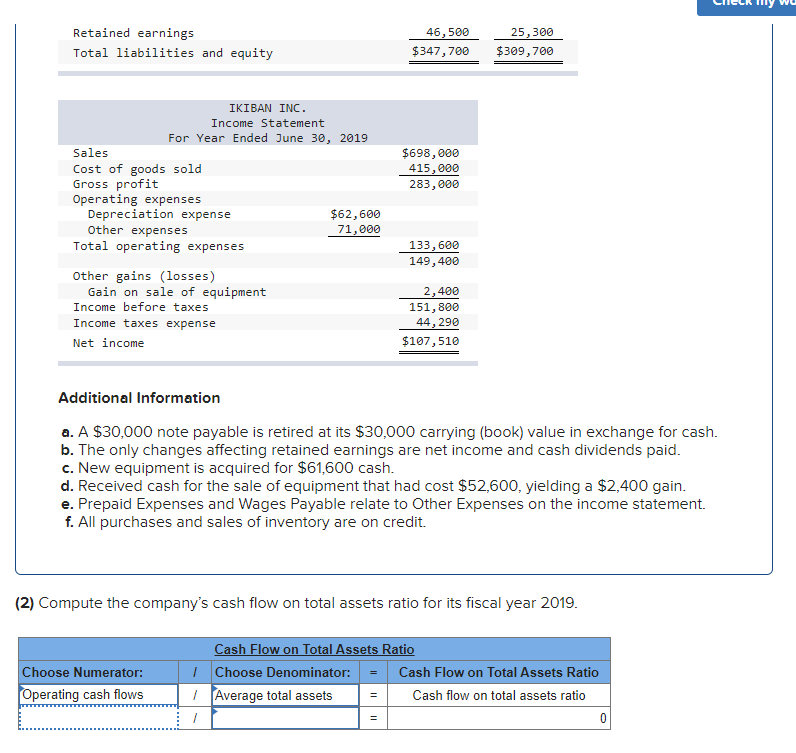Select the empty denominator value input field
This screenshot has width=796, height=753.
[285, 718]
